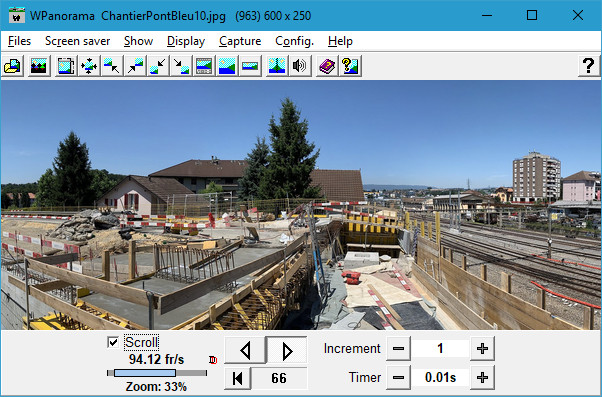Viewport: 602px width, 397px height.
Task: Open the Files menu
Action: [19, 41]
